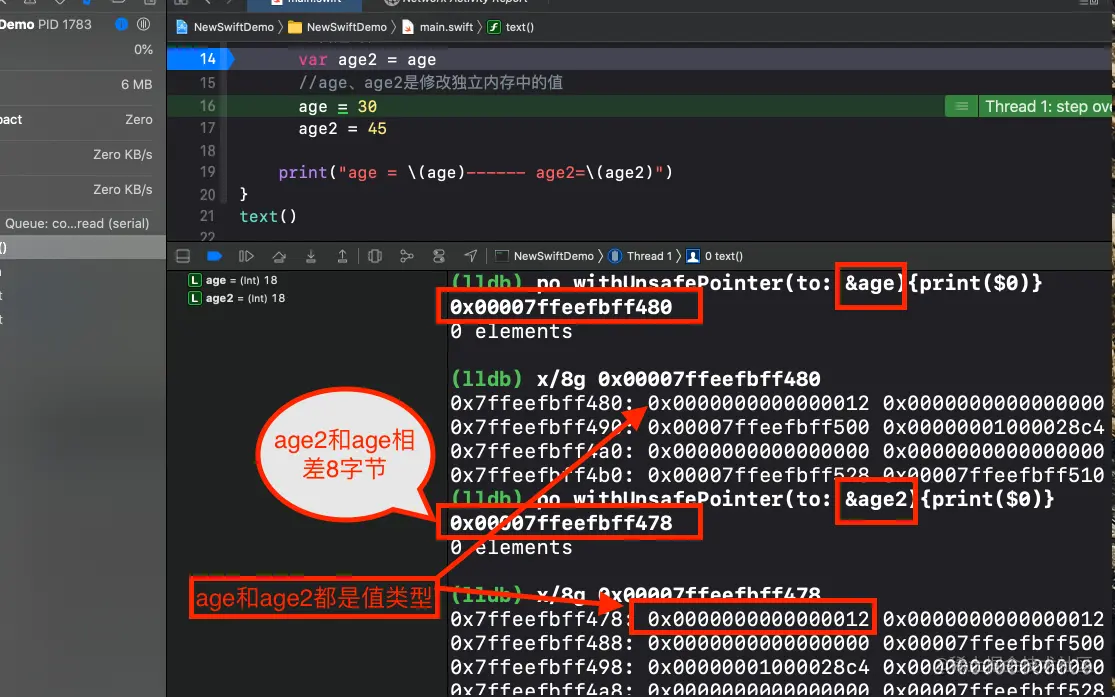This screenshot has height=697, width=1115.
Task: Select the Energy Impact row showing Zero
Action: point(82,119)
